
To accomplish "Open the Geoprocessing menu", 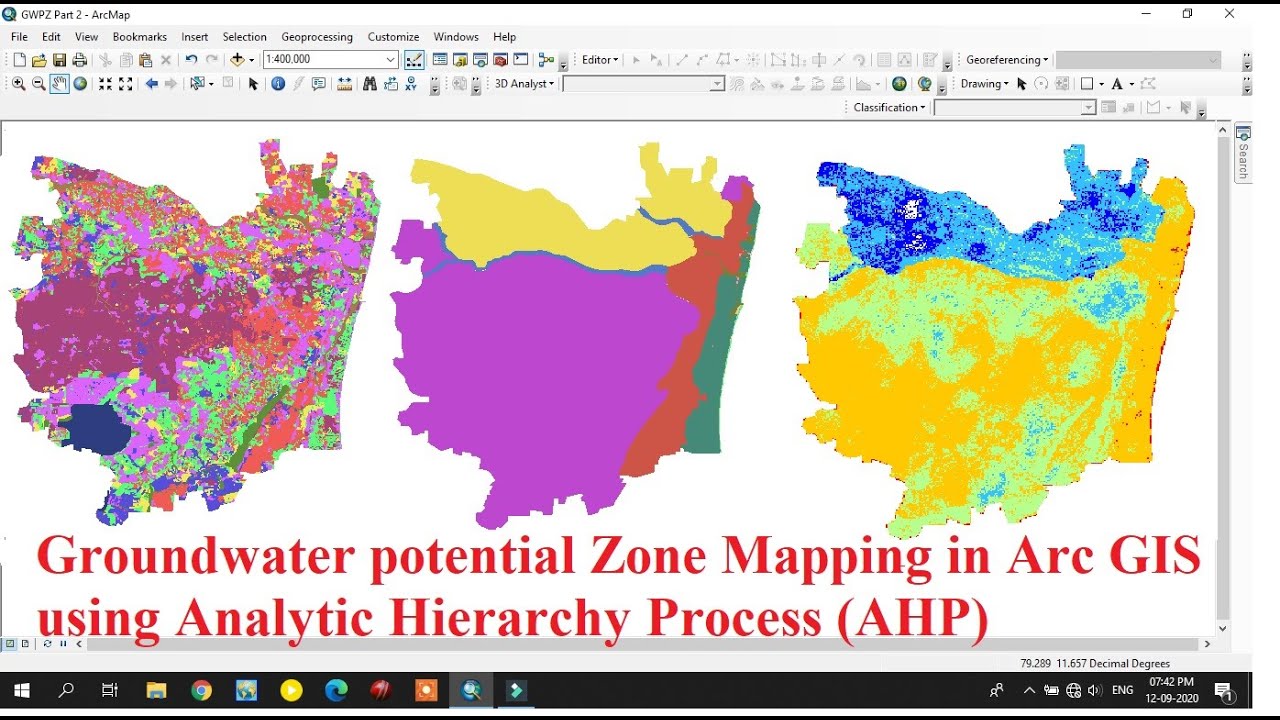I will (x=317, y=37).
